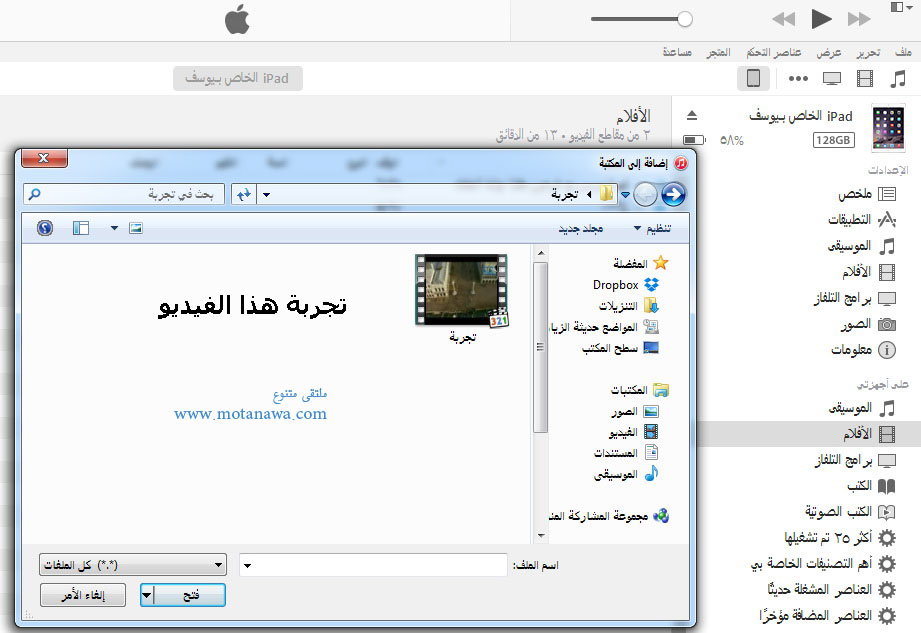This screenshot has width=921, height=633.
Task: Open file type filter كل الملفات dropdown
Action: (x=133, y=565)
